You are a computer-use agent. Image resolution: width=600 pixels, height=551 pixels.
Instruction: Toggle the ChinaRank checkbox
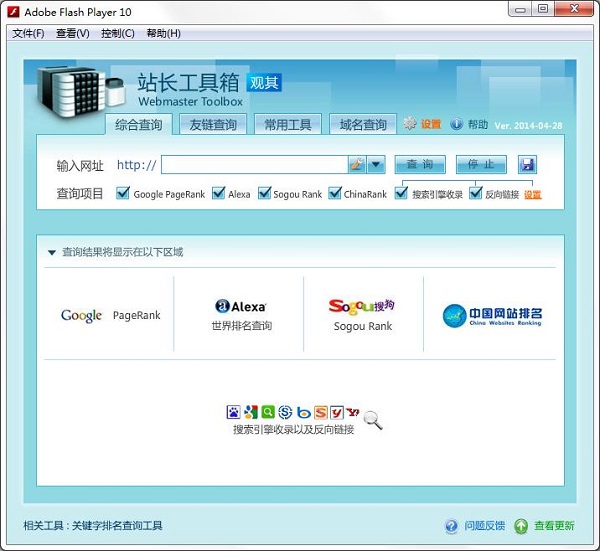(335, 193)
